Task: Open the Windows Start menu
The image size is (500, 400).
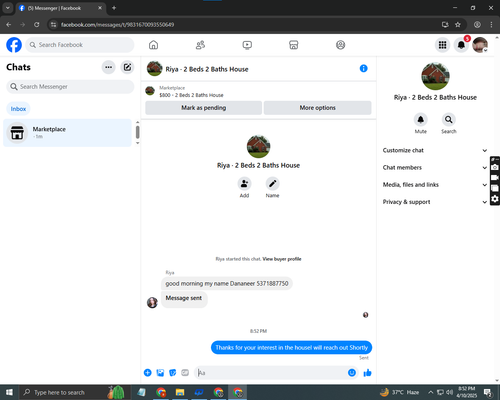Action: tap(9, 392)
